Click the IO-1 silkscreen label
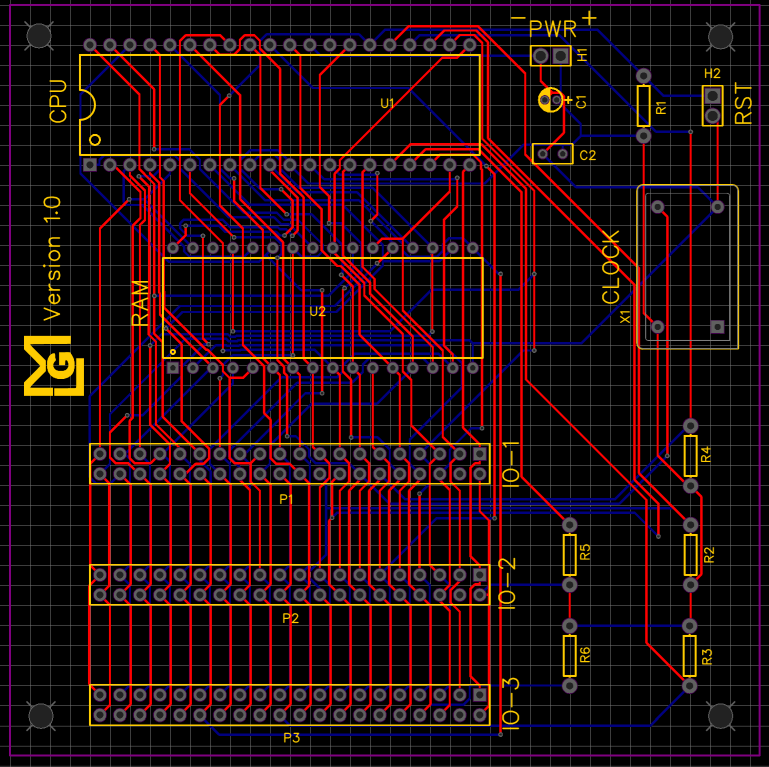 (511, 464)
